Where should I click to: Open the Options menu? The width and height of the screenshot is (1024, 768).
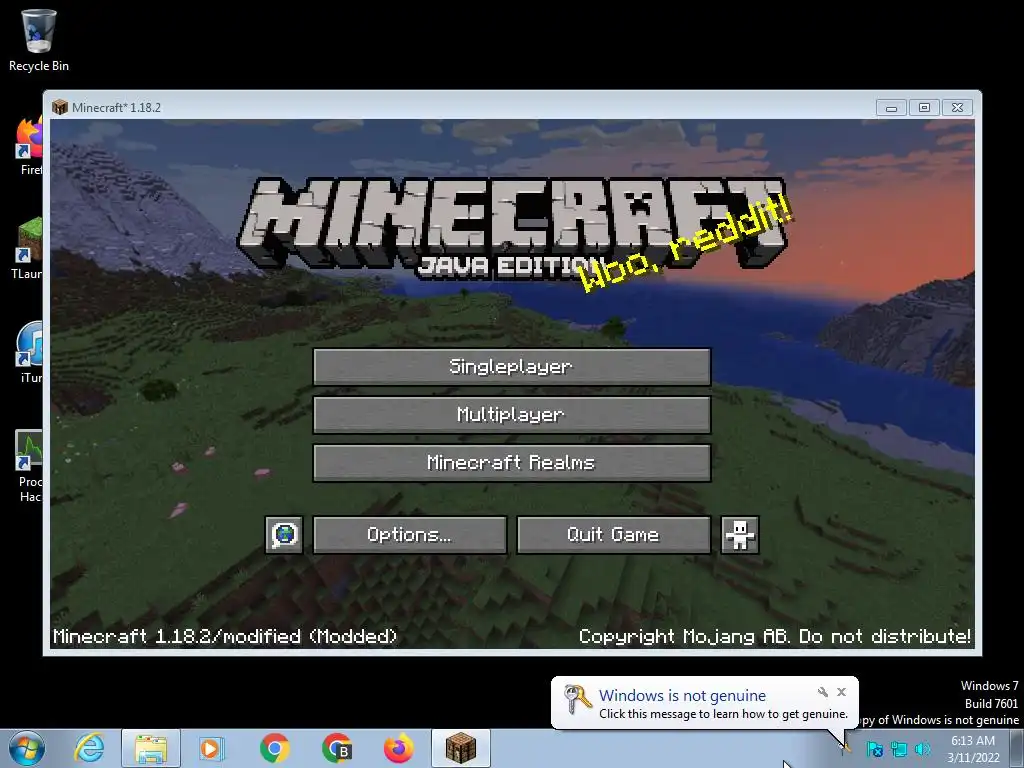(409, 535)
